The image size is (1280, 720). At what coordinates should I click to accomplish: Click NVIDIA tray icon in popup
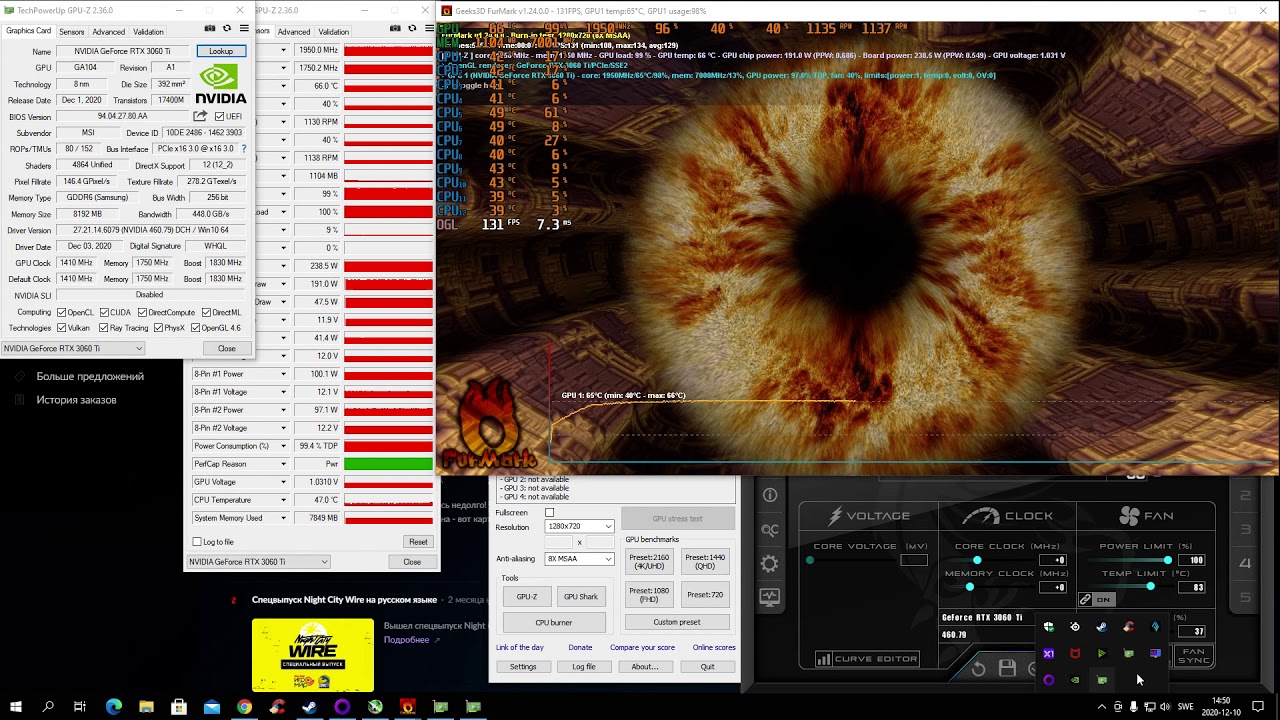tap(1075, 680)
